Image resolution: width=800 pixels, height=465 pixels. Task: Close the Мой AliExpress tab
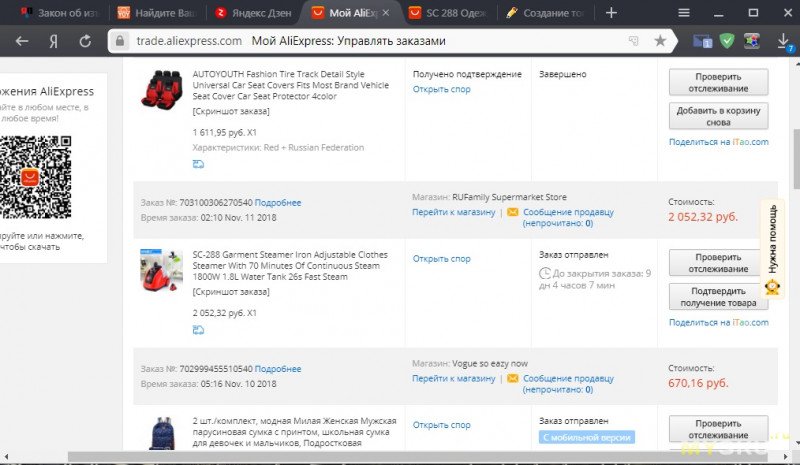[386, 13]
